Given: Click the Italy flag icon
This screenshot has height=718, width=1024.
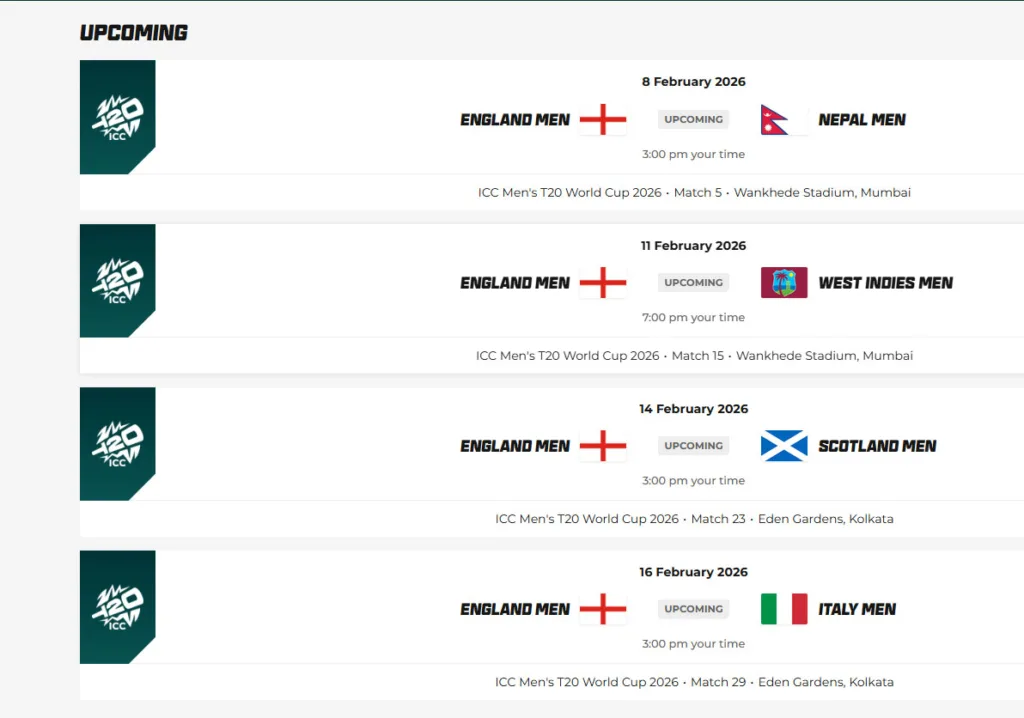Looking at the screenshot, I should (784, 609).
